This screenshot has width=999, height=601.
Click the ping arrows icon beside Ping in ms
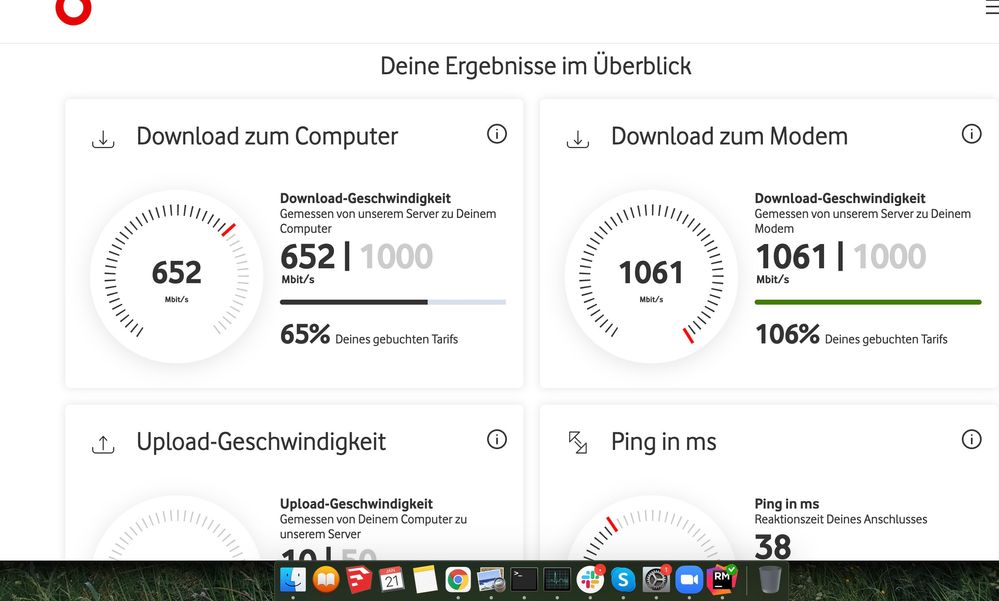[x=578, y=442]
